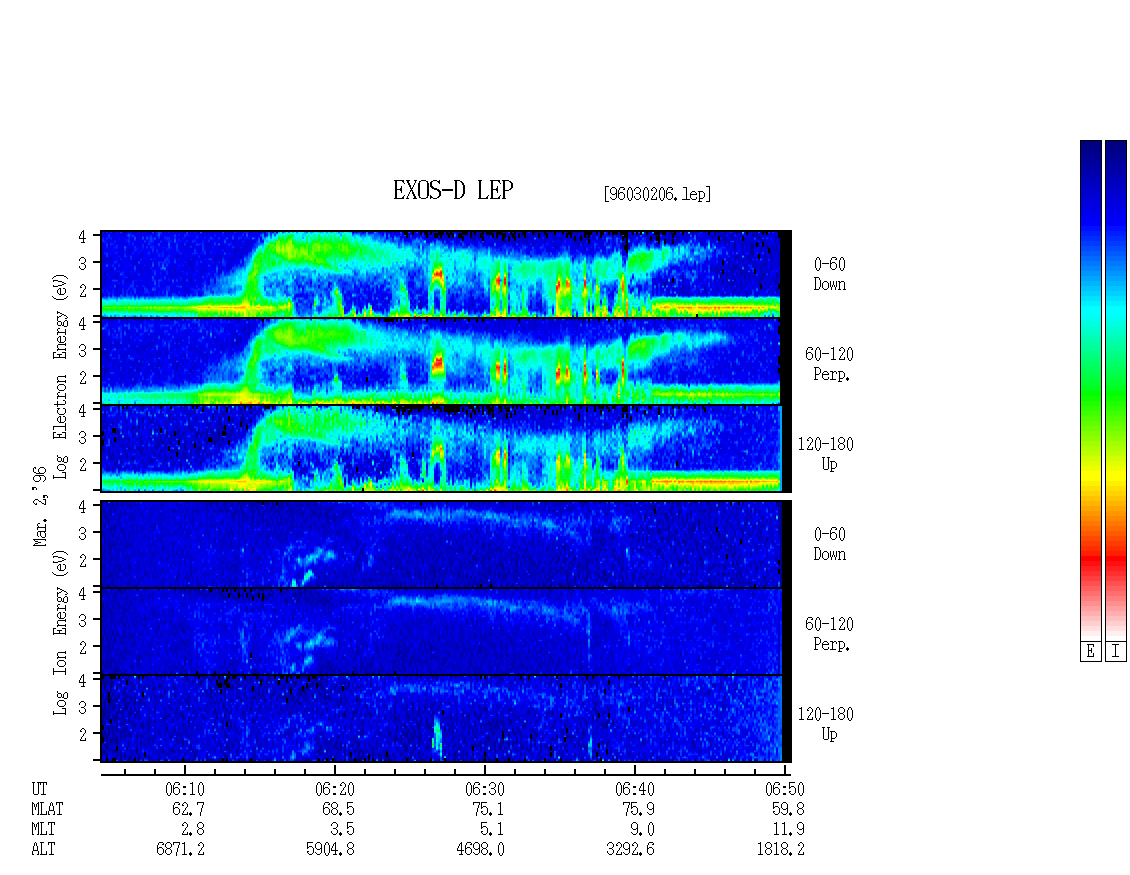Click the MLAT value 75.9
The height and width of the screenshot is (875, 1130).
(639, 809)
